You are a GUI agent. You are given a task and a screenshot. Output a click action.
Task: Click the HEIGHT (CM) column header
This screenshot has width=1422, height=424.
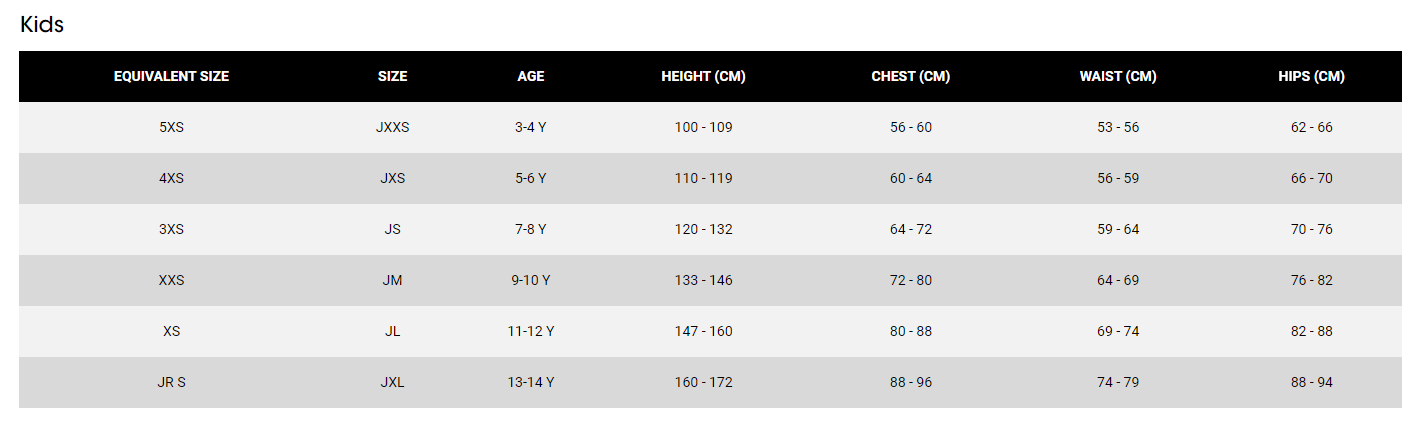pyautogui.click(x=703, y=76)
